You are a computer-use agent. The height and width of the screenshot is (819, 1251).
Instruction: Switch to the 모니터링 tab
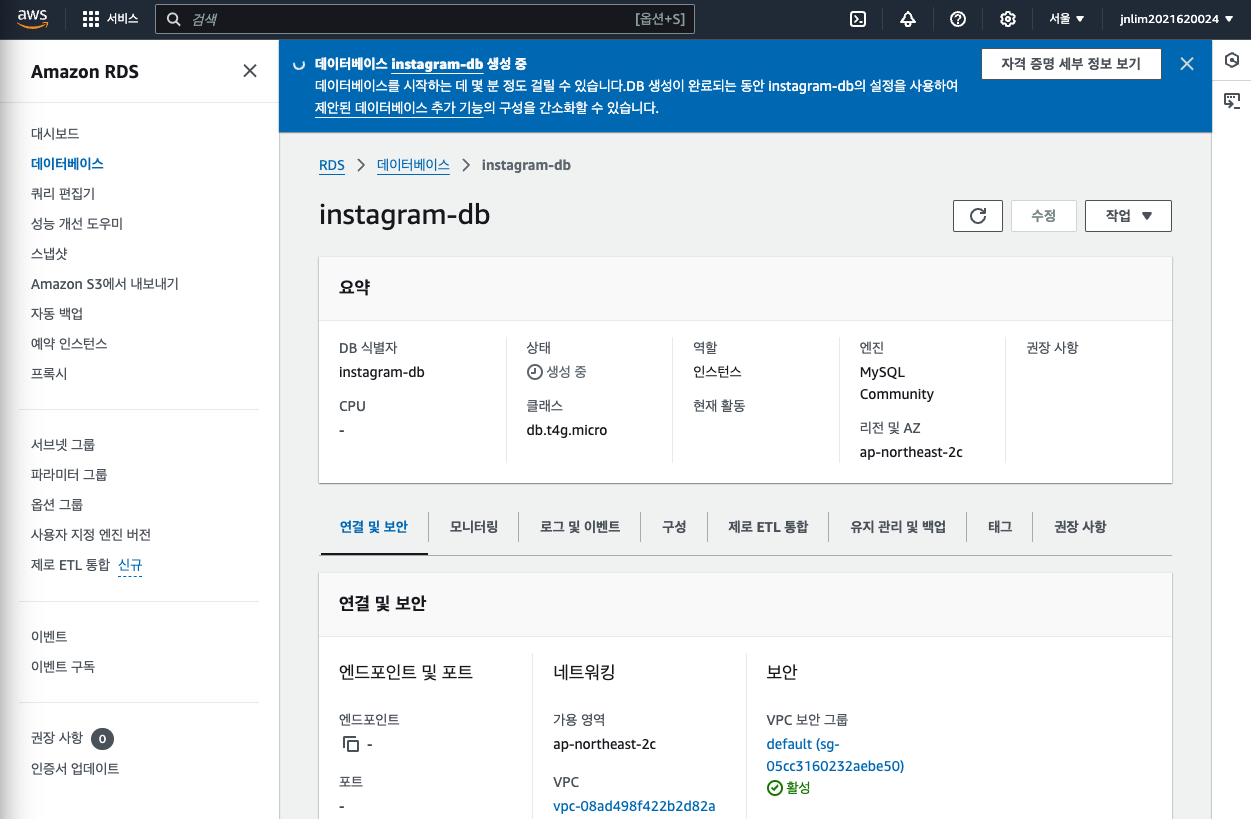pyautogui.click(x=474, y=526)
